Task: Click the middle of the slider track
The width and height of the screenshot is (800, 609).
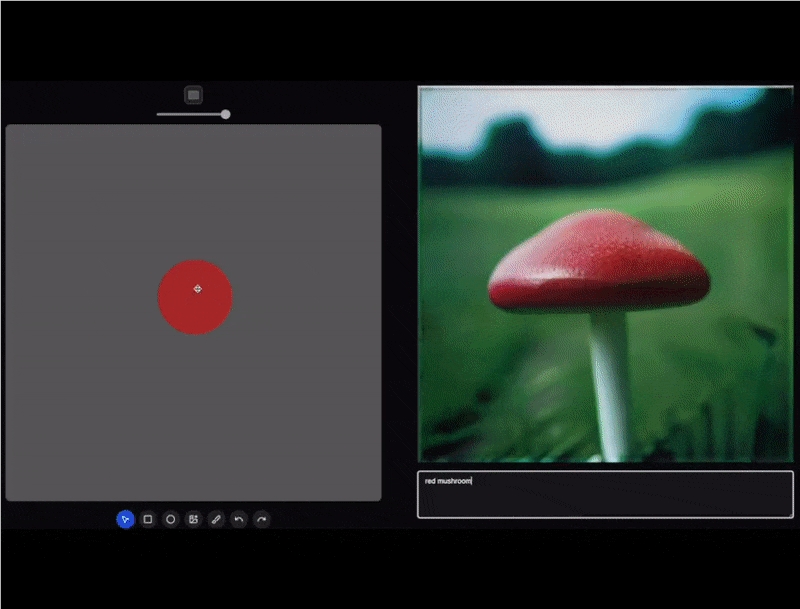Action: (191, 114)
